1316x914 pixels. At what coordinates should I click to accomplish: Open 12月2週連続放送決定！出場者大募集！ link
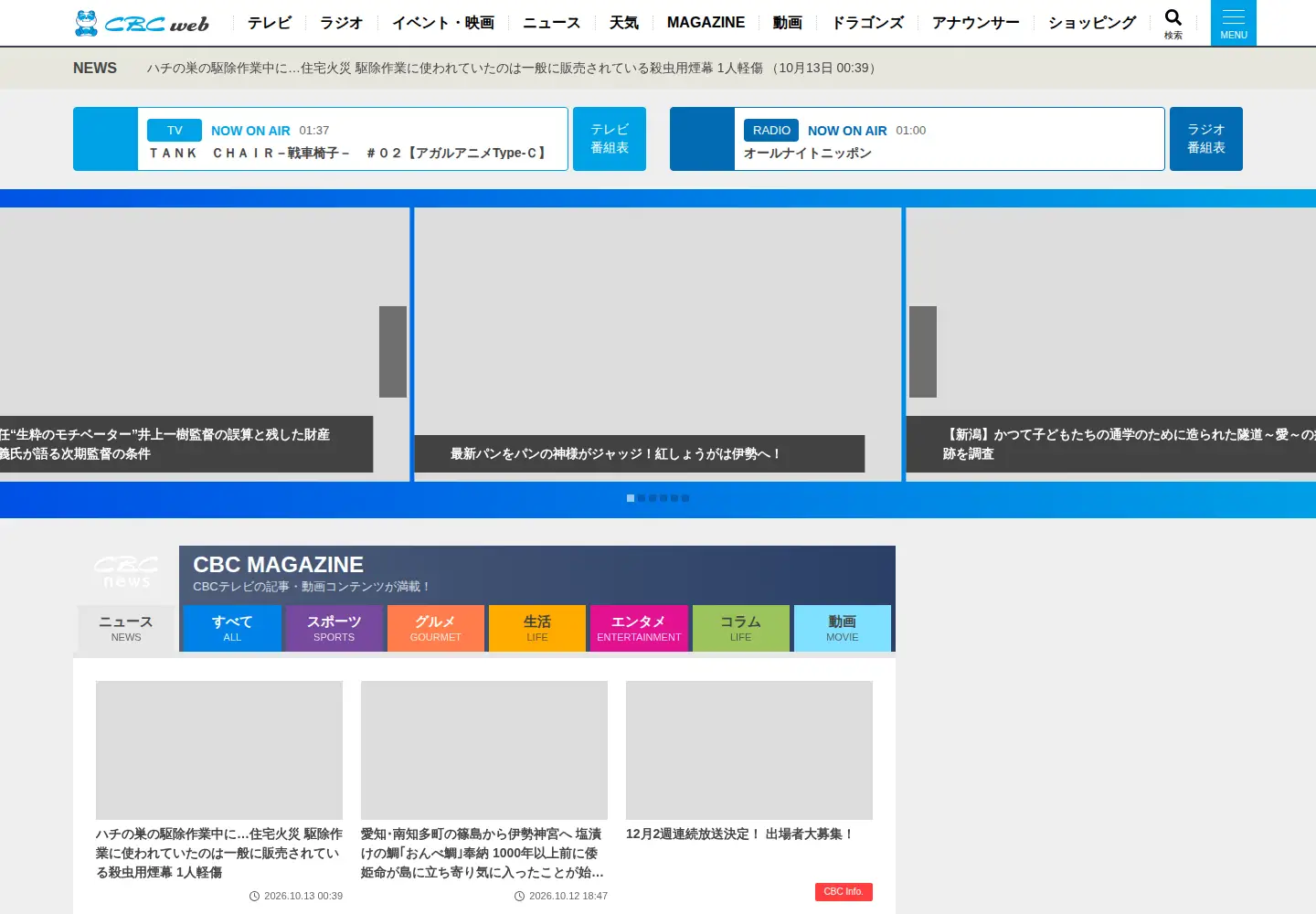pyautogui.click(x=740, y=834)
